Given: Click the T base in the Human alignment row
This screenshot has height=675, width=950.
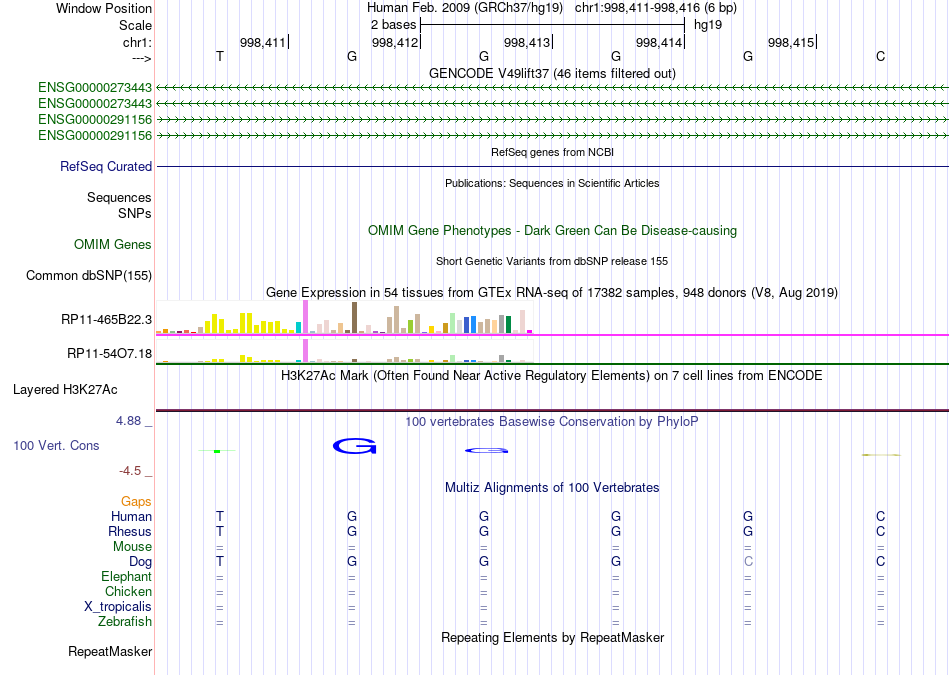Looking at the screenshot, I should click(220, 516).
